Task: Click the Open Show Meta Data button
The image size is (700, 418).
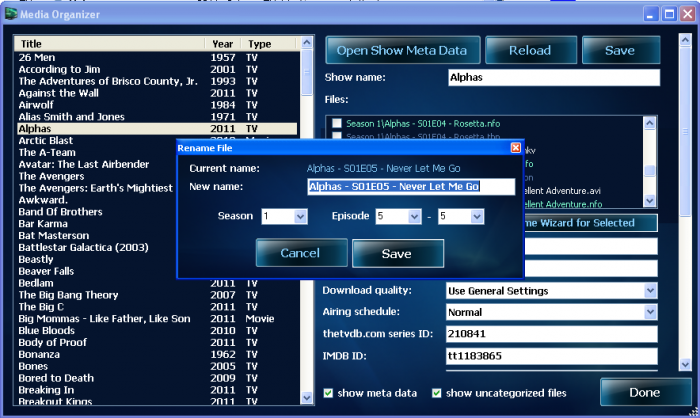Action: 402,50
